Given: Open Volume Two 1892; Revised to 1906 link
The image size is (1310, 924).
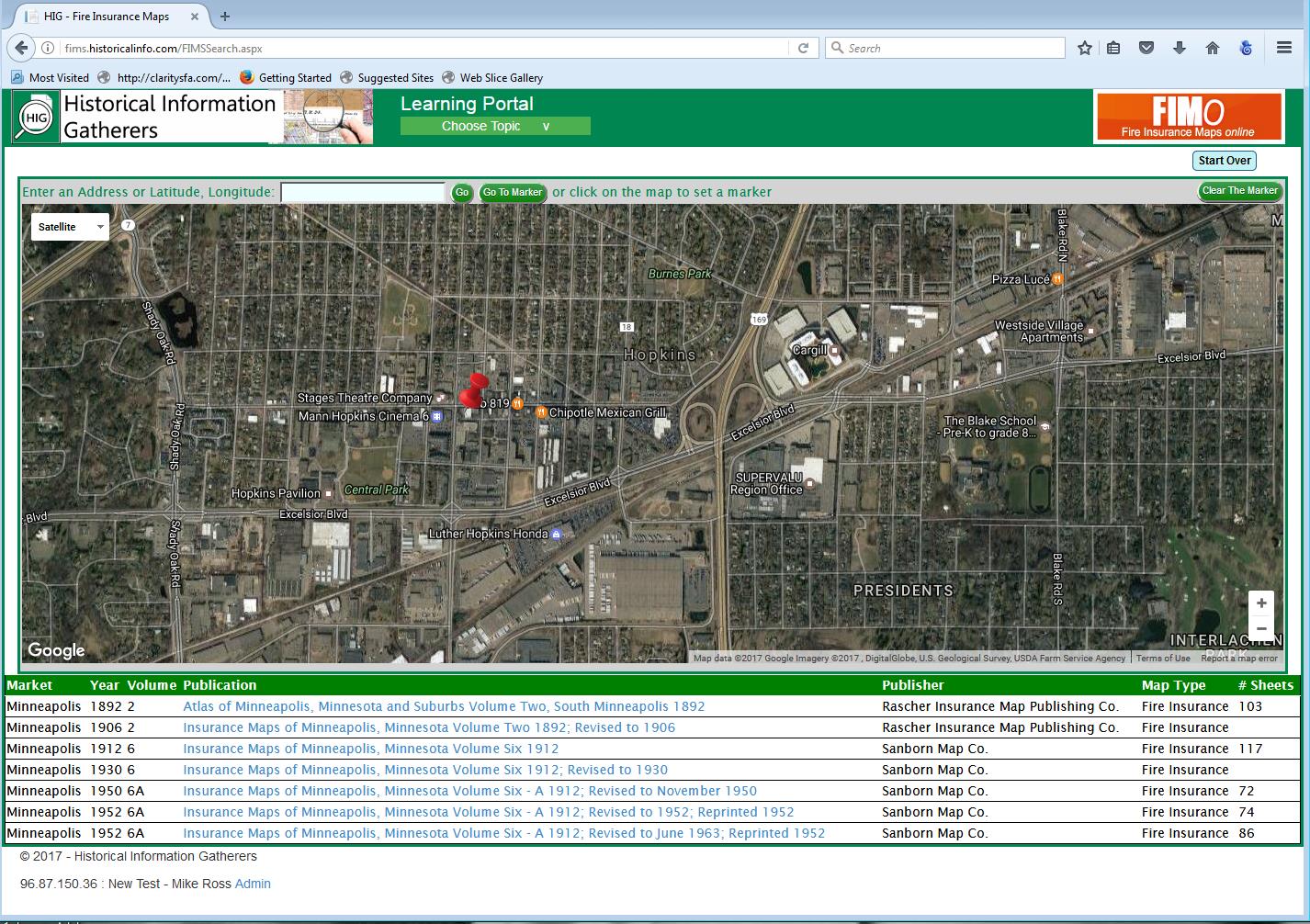Looking at the screenshot, I should [429, 727].
